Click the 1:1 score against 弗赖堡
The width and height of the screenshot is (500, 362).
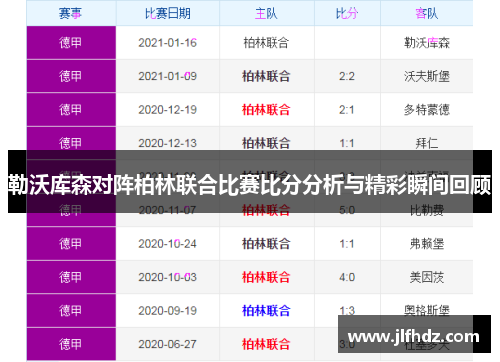(x=347, y=244)
